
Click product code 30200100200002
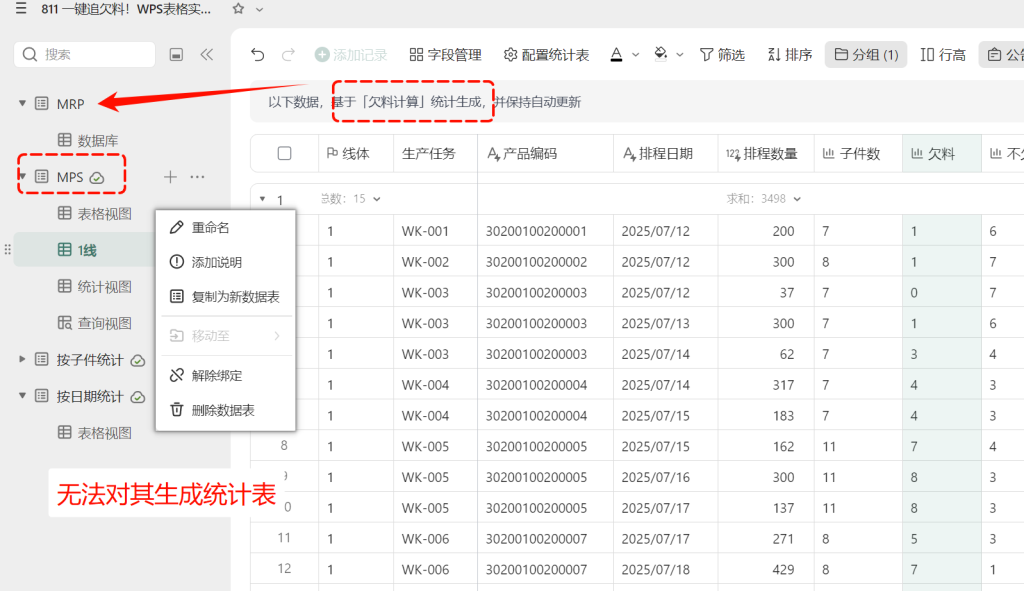click(x=545, y=262)
